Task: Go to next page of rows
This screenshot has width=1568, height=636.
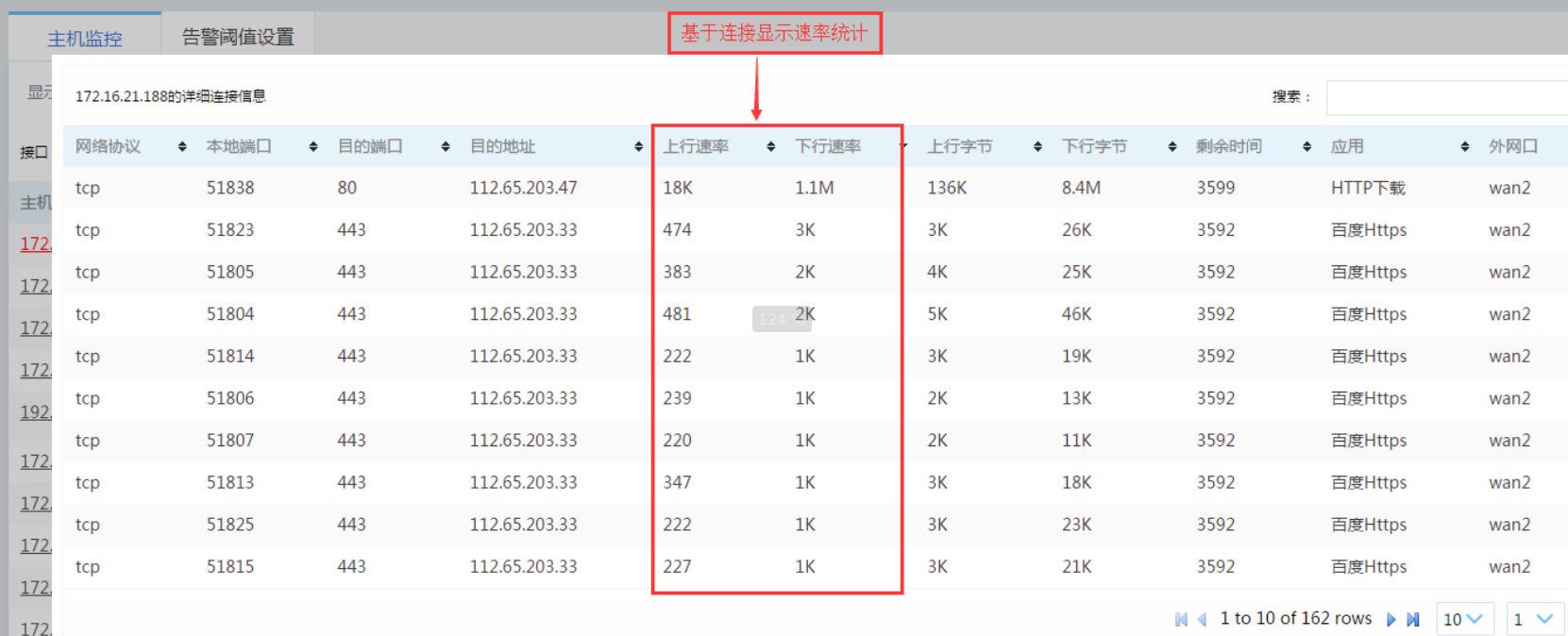Action: point(1391,619)
